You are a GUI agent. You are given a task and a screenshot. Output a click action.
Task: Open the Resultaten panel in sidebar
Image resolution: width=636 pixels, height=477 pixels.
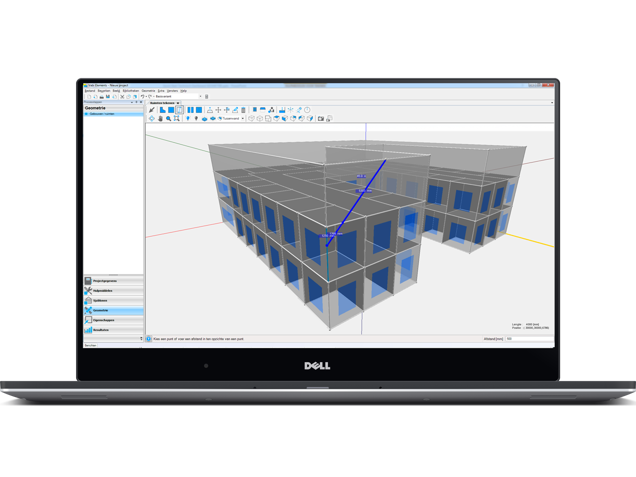(102, 329)
